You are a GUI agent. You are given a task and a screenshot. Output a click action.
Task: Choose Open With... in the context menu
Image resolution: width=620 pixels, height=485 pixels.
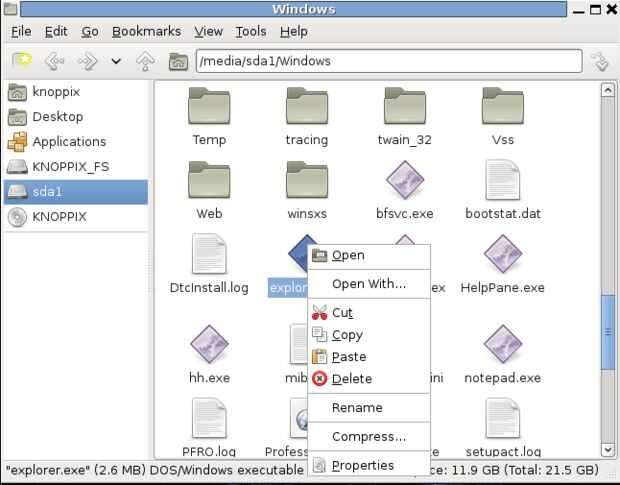pyautogui.click(x=369, y=284)
